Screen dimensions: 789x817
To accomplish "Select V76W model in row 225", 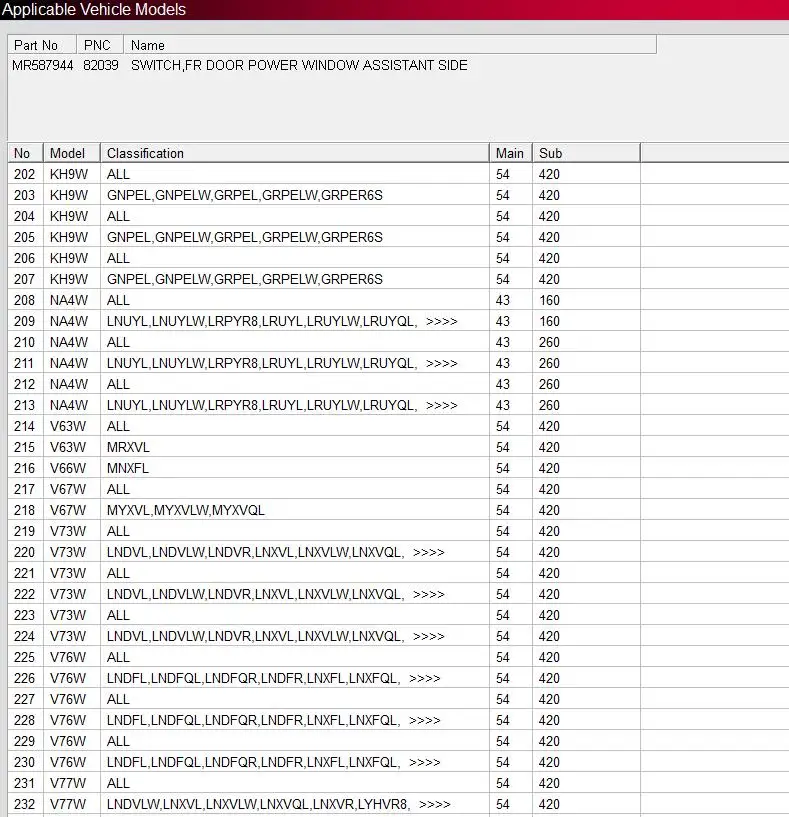I will [68, 657].
